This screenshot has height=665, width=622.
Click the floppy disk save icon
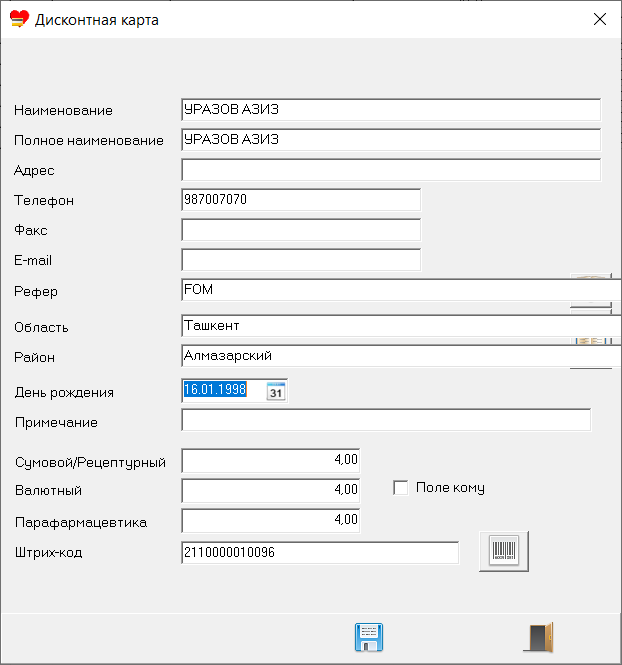pyautogui.click(x=368, y=637)
